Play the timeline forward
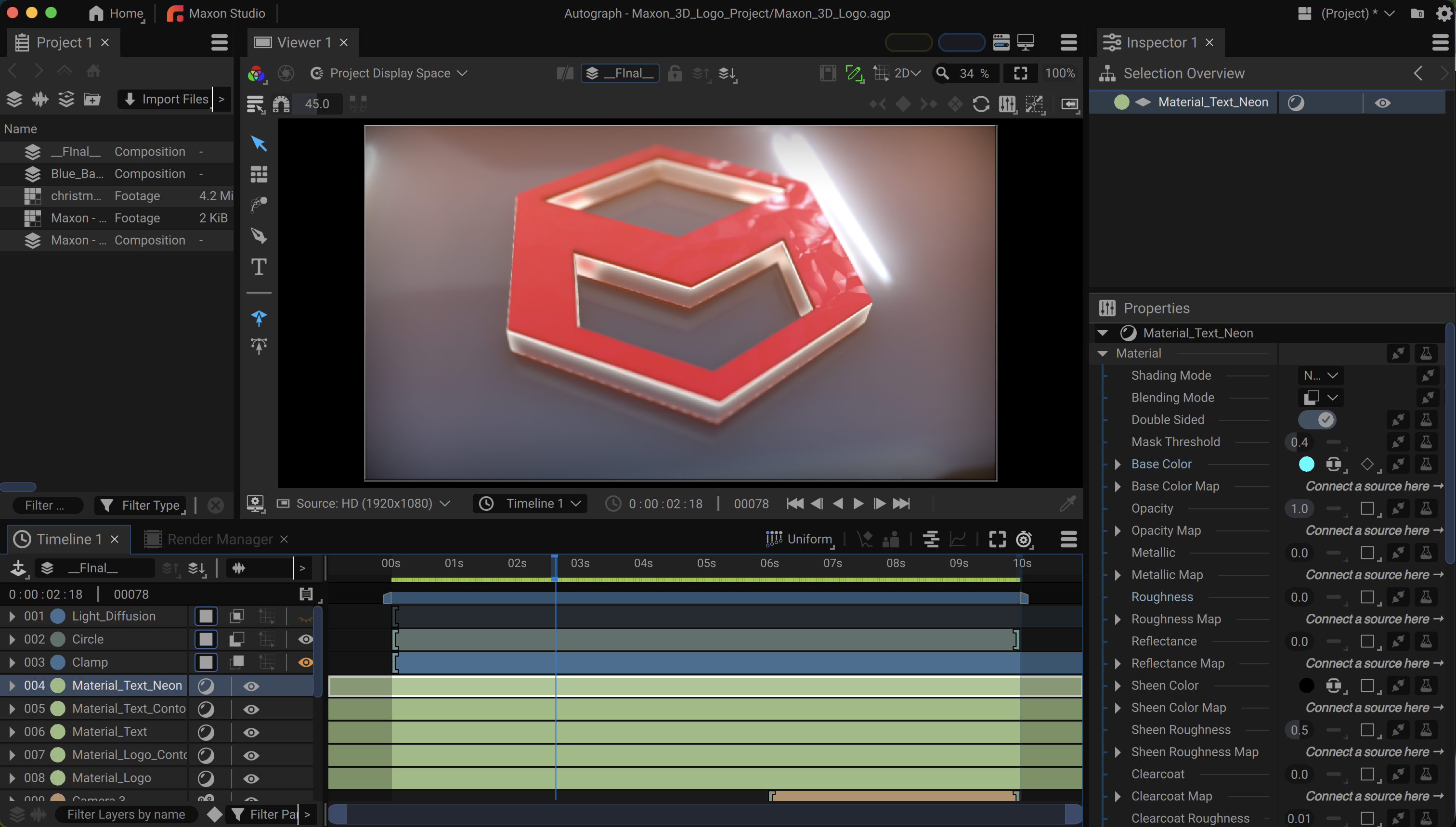 pyautogui.click(x=858, y=504)
